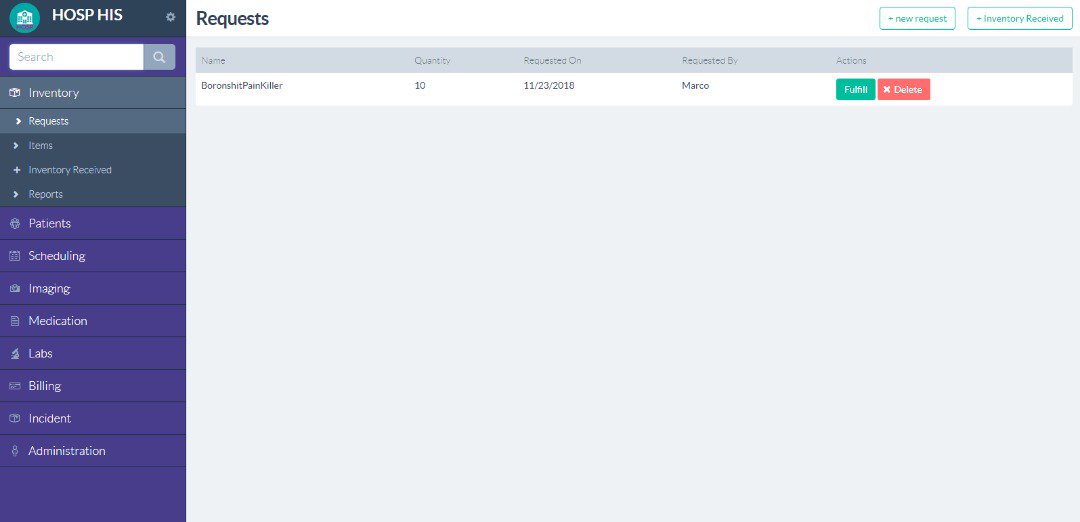Image resolution: width=1080 pixels, height=522 pixels.
Task: Click the Imaging camera icon
Action: pyautogui.click(x=15, y=289)
